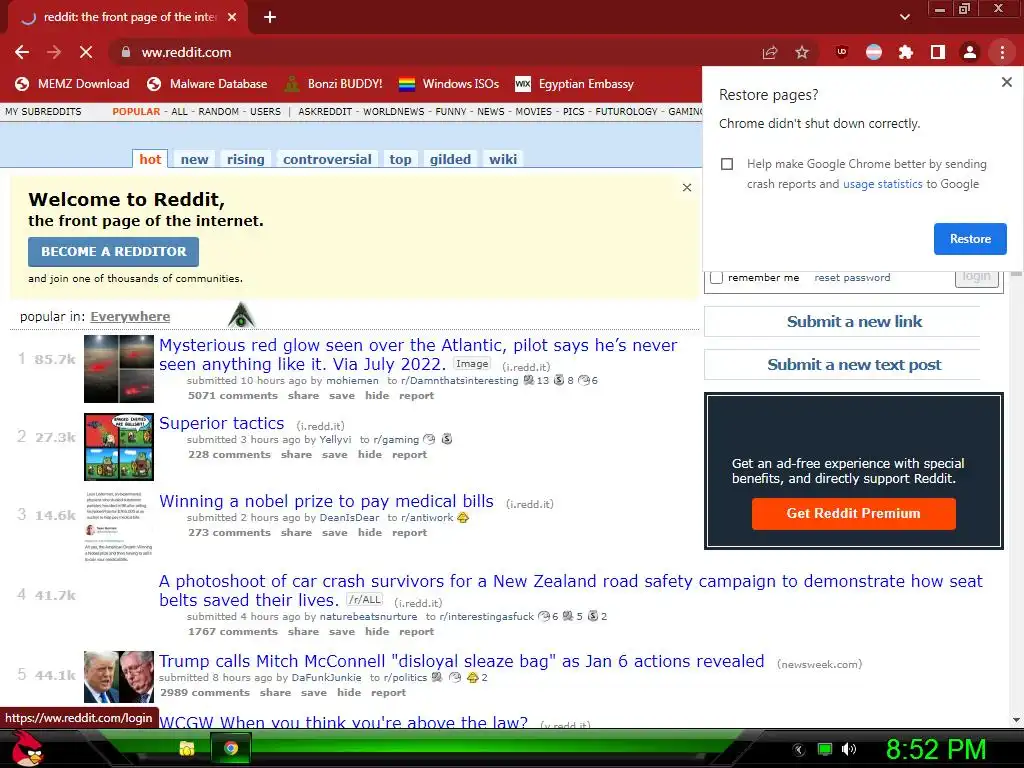The width and height of the screenshot is (1024, 768).
Task: Go back using the browser back arrow
Action: tap(22, 52)
